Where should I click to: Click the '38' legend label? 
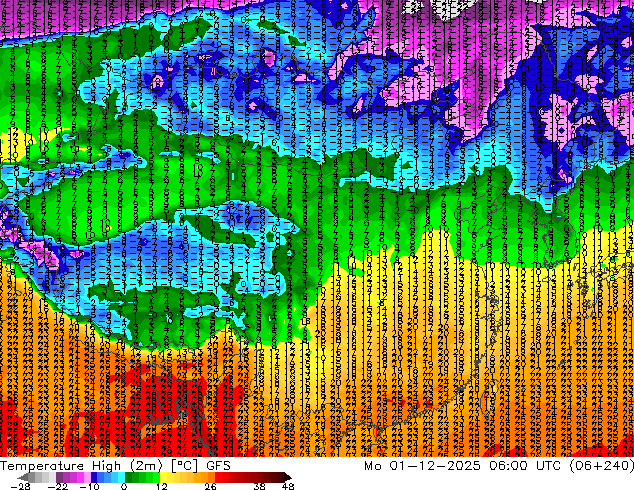[x=260, y=486]
